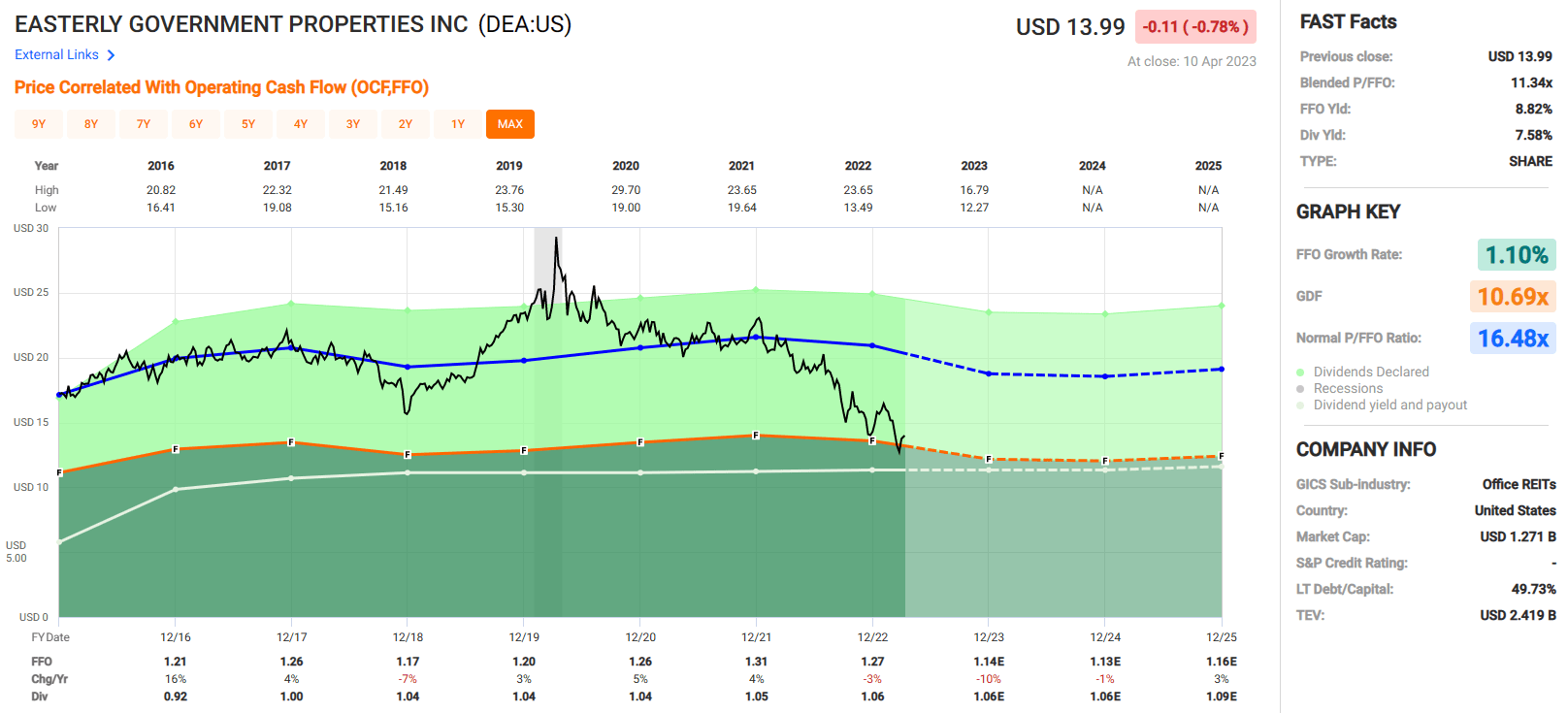Screen dimensions: 1568x713
Task: Toggle the Recessions legend item
Action: (1340, 388)
